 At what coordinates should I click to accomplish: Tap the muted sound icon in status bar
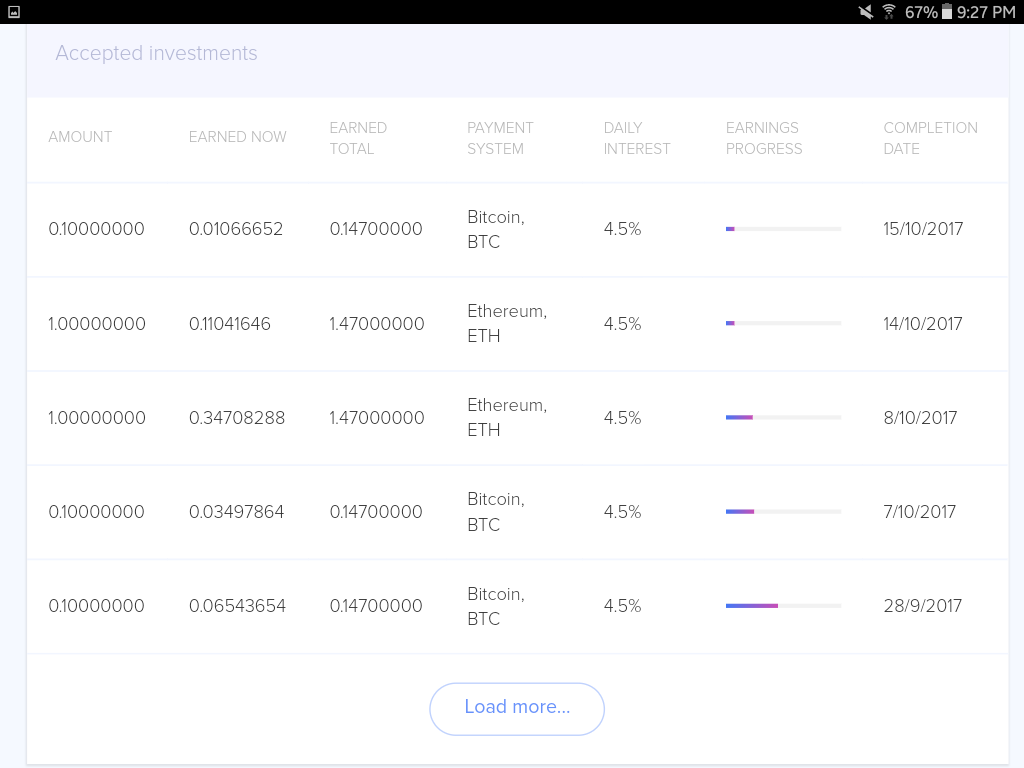(x=866, y=12)
